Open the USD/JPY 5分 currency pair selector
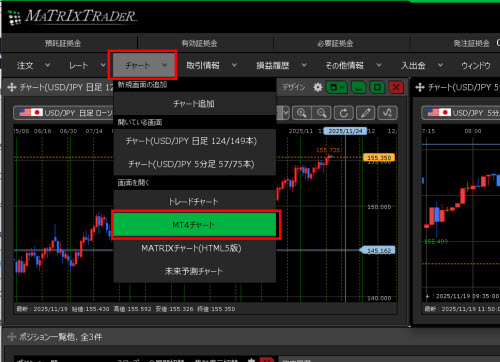Viewport: 500px width, 362px height. 461,113
